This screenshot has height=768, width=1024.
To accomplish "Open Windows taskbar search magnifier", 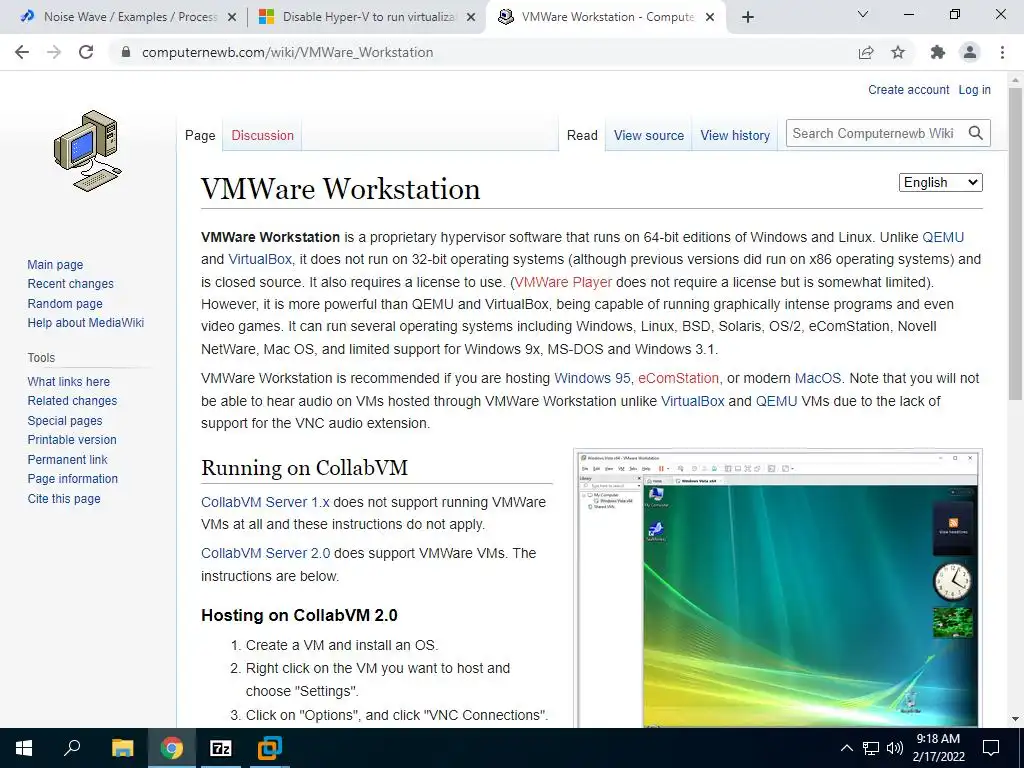I will coord(72,748).
